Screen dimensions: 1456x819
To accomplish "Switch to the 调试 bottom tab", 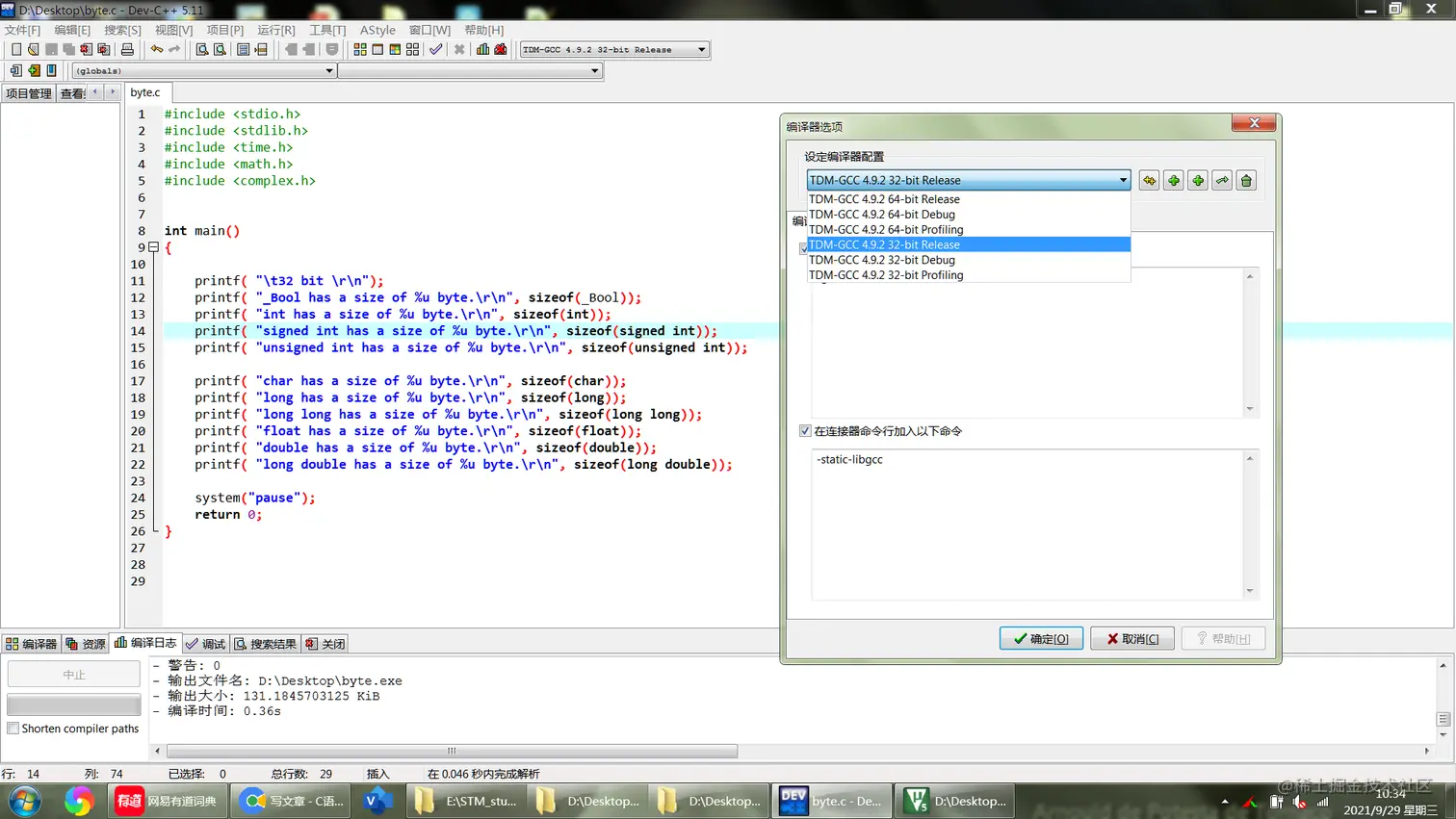I will point(206,644).
